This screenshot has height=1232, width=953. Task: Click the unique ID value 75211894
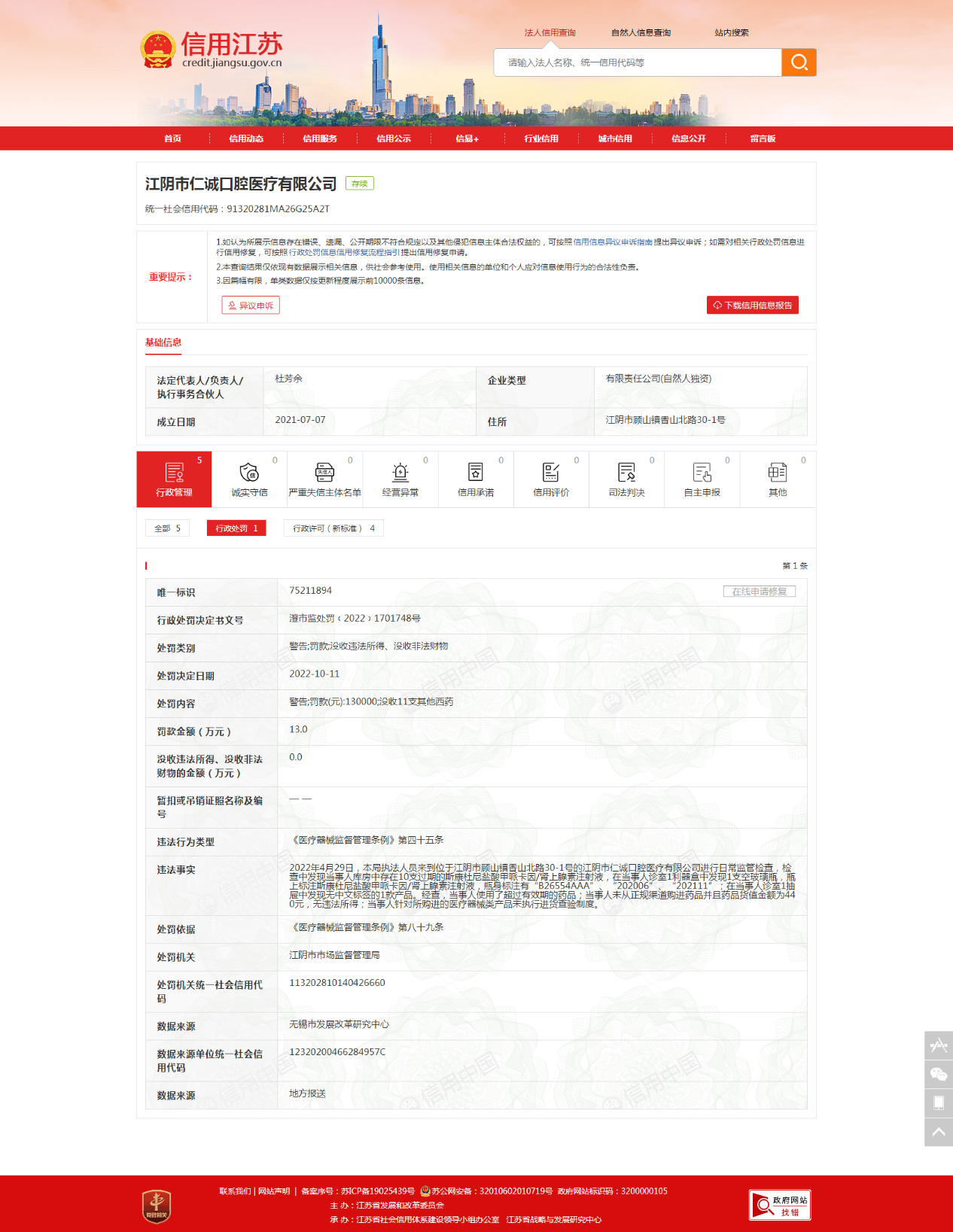click(x=310, y=591)
